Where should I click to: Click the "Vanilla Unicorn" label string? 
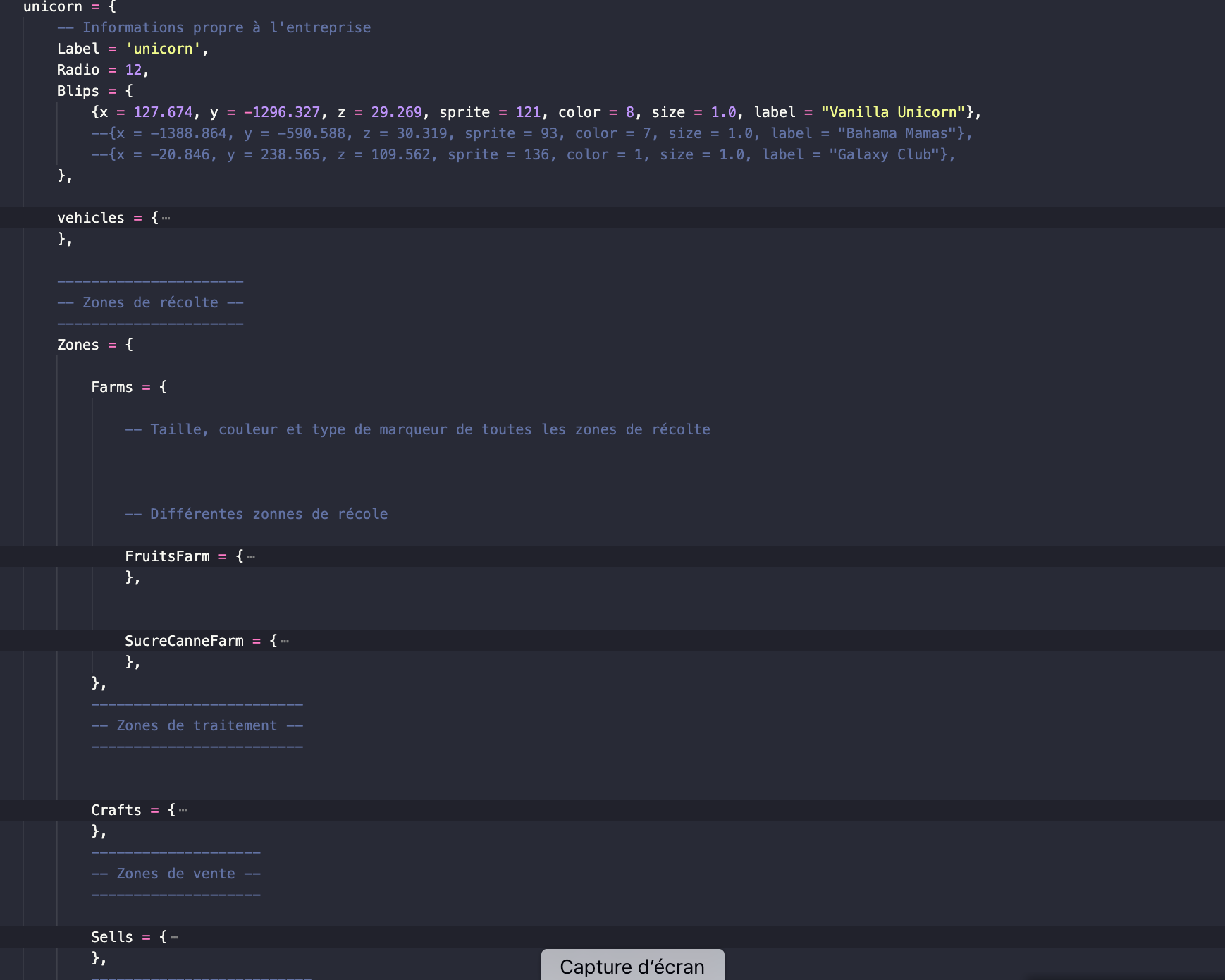pos(892,112)
